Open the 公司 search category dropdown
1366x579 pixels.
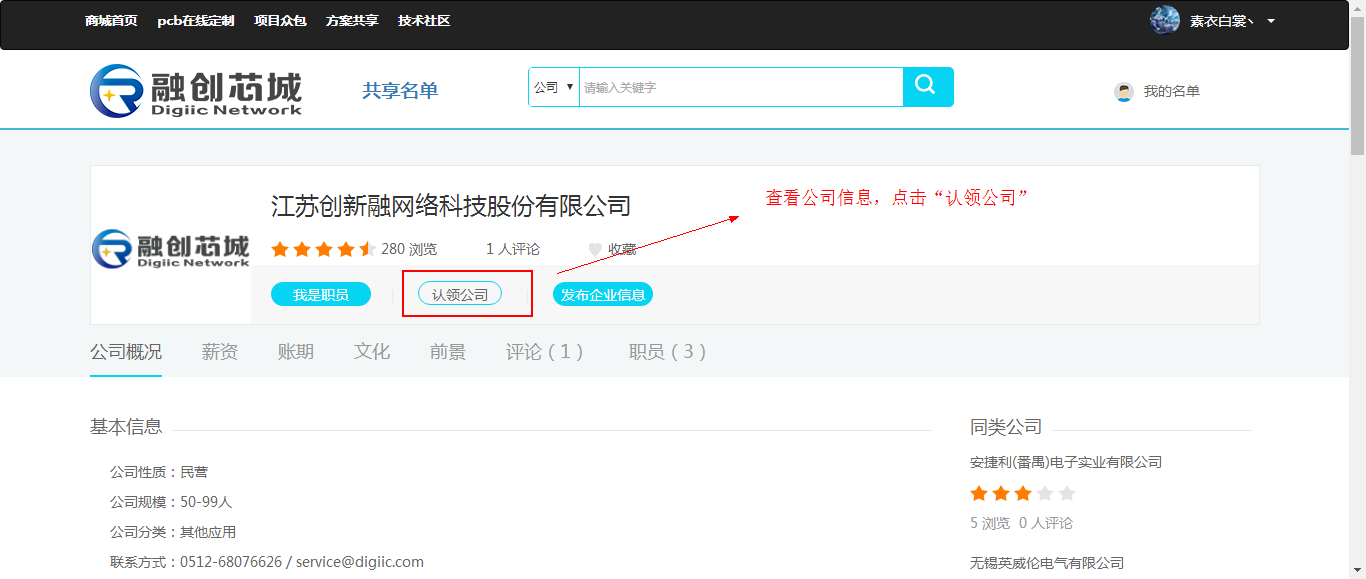[x=554, y=87]
